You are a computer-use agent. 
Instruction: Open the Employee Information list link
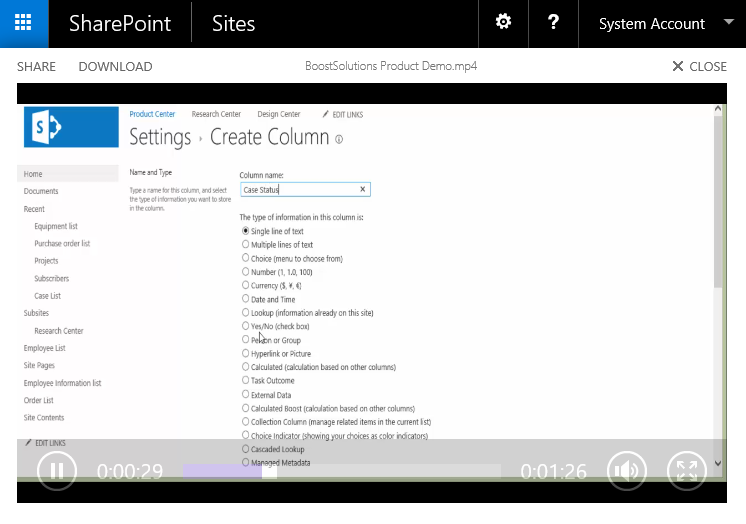[62, 383]
